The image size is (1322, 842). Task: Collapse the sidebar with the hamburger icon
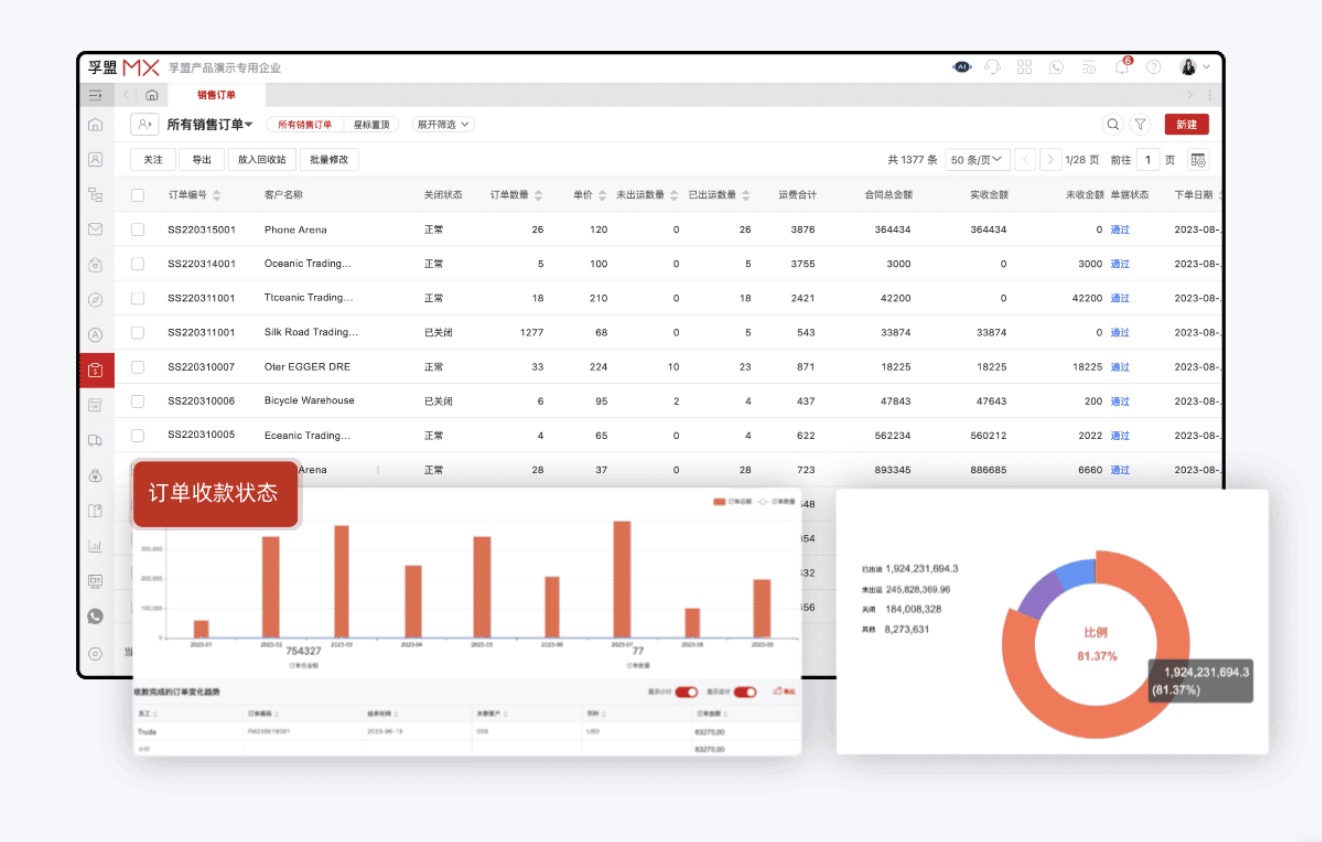(96, 95)
